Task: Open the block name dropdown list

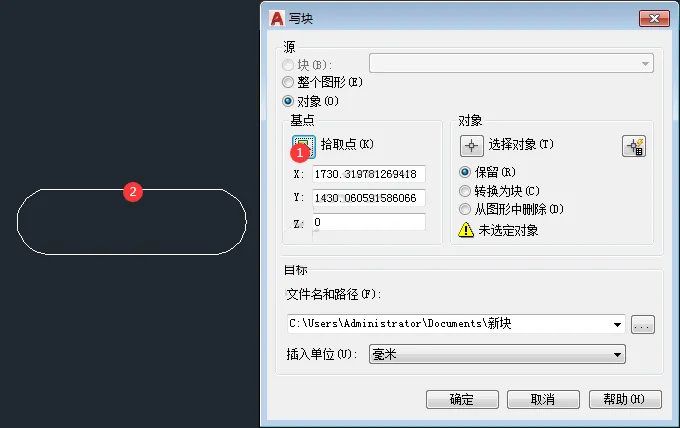Action: pyautogui.click(x=511, y=63)
